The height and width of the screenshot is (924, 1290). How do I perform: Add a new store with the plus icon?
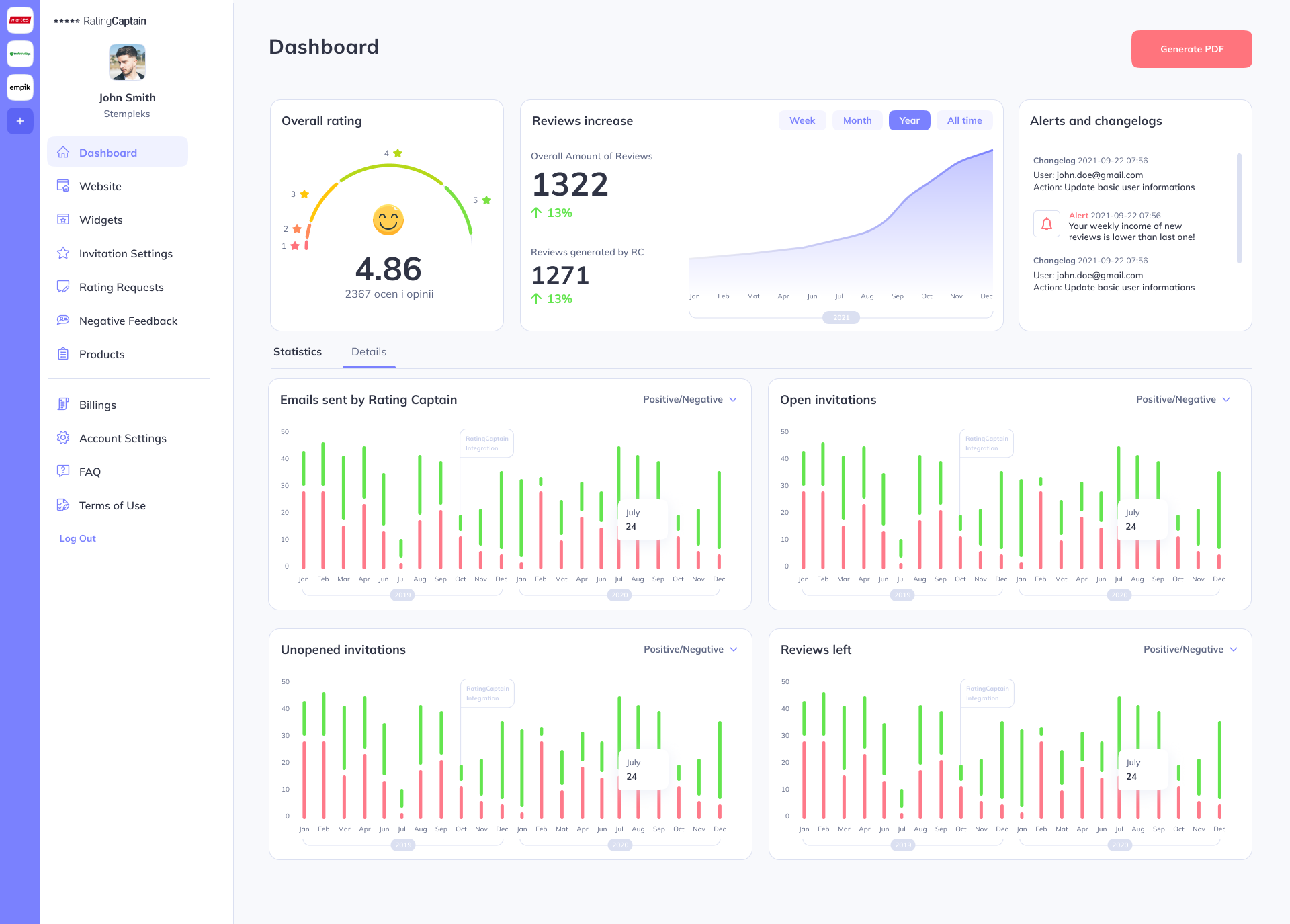20,121
